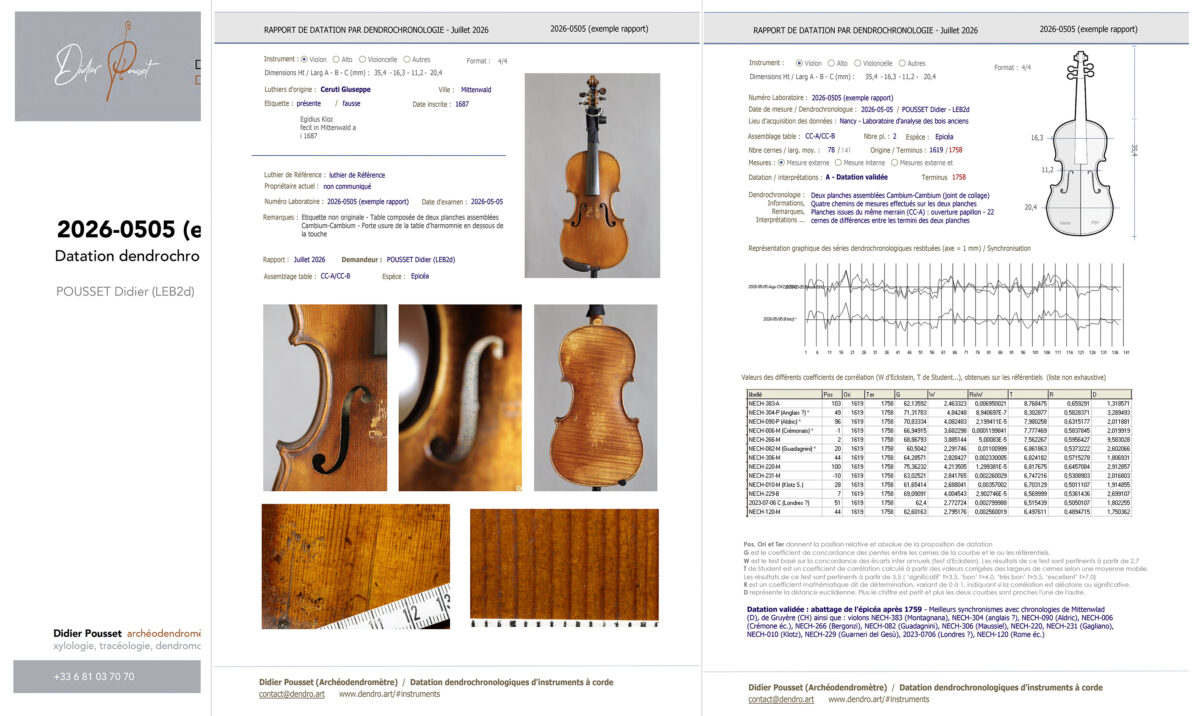Viewport: 1200px width, 716px height.
Task: Click the NECH-383-A row in correlation table
Action: [x=938, y=402]
